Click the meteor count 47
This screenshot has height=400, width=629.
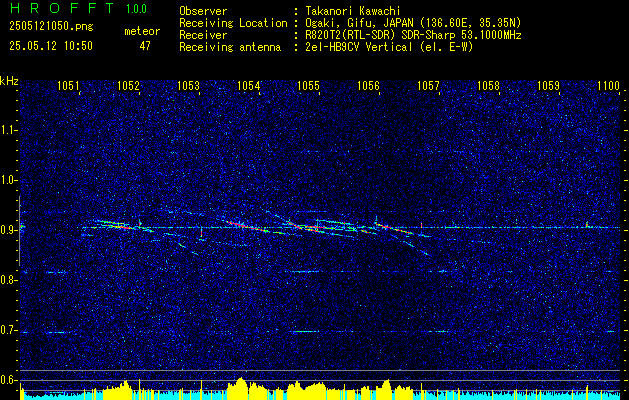[145, 46]
